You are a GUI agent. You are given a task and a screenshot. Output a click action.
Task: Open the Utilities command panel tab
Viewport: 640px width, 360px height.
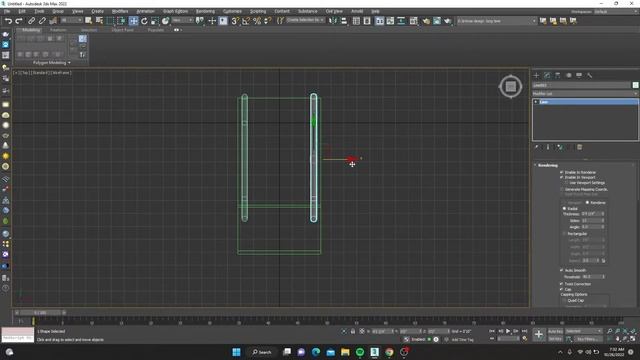point(589,76)
